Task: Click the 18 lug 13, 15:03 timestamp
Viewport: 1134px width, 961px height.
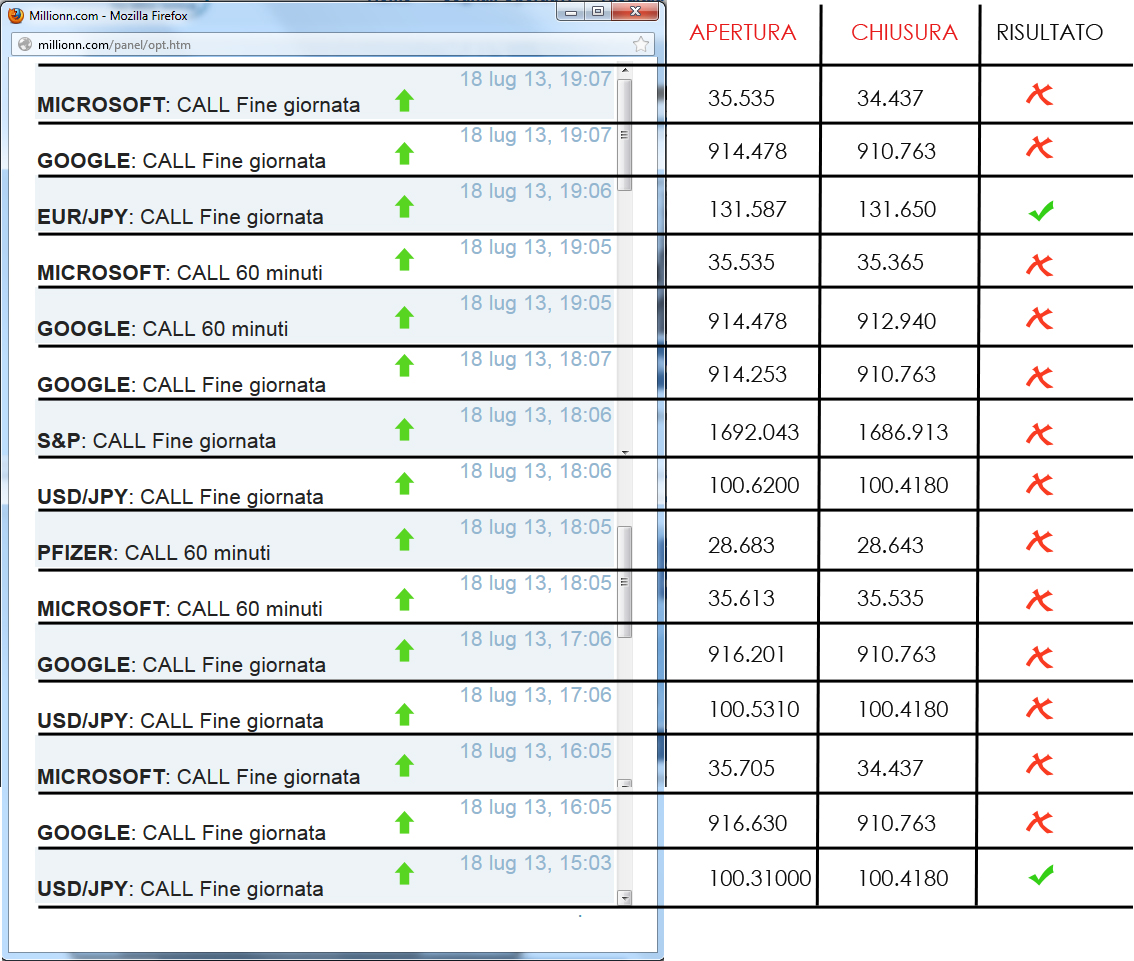Action: pos(536,863)
